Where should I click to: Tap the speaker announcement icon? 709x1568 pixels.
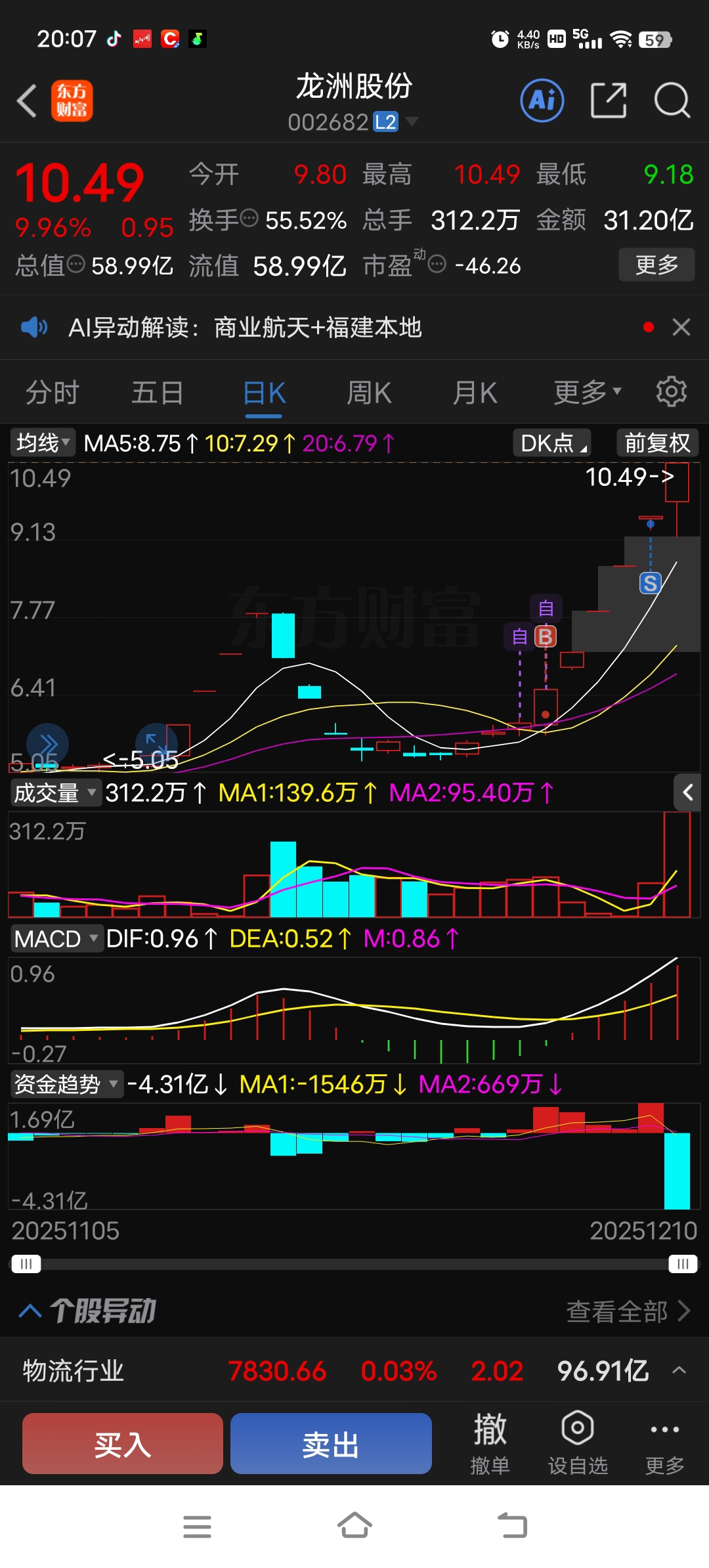pos(34,327)
